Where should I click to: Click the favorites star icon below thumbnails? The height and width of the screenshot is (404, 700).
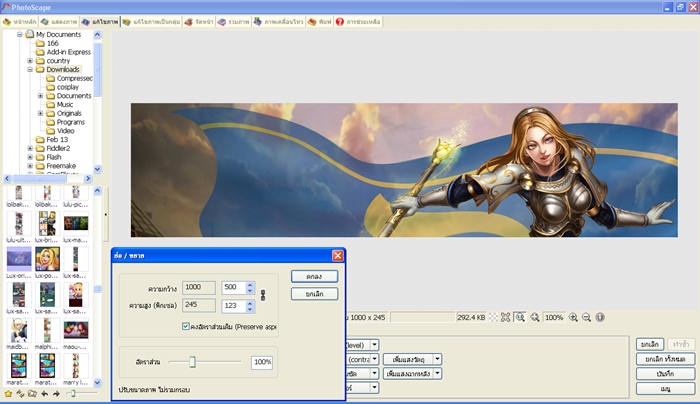point(9,393)
